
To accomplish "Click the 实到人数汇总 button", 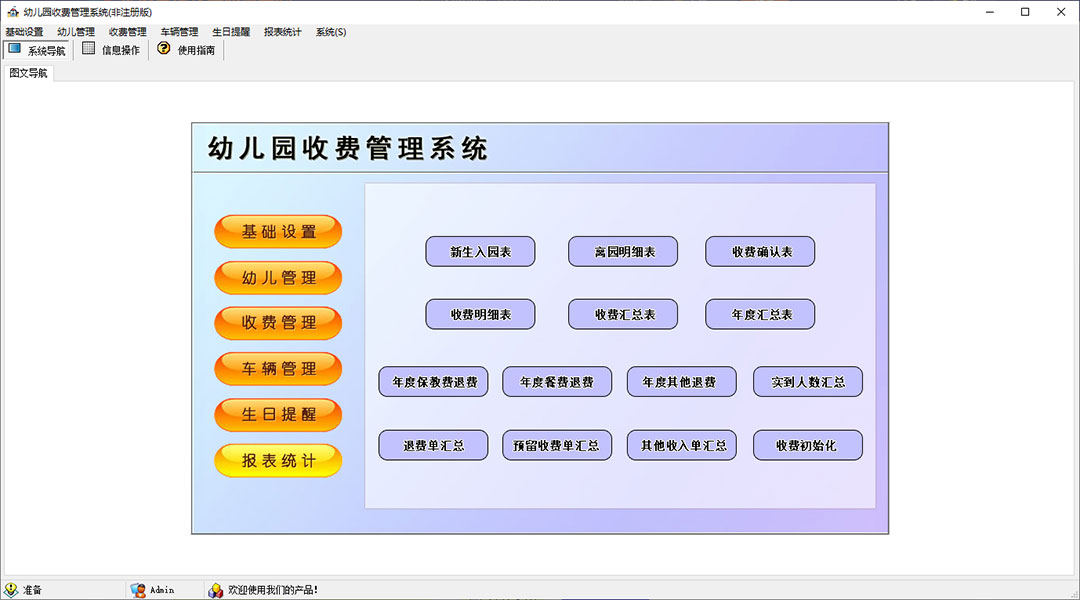I will click(807, 382).
